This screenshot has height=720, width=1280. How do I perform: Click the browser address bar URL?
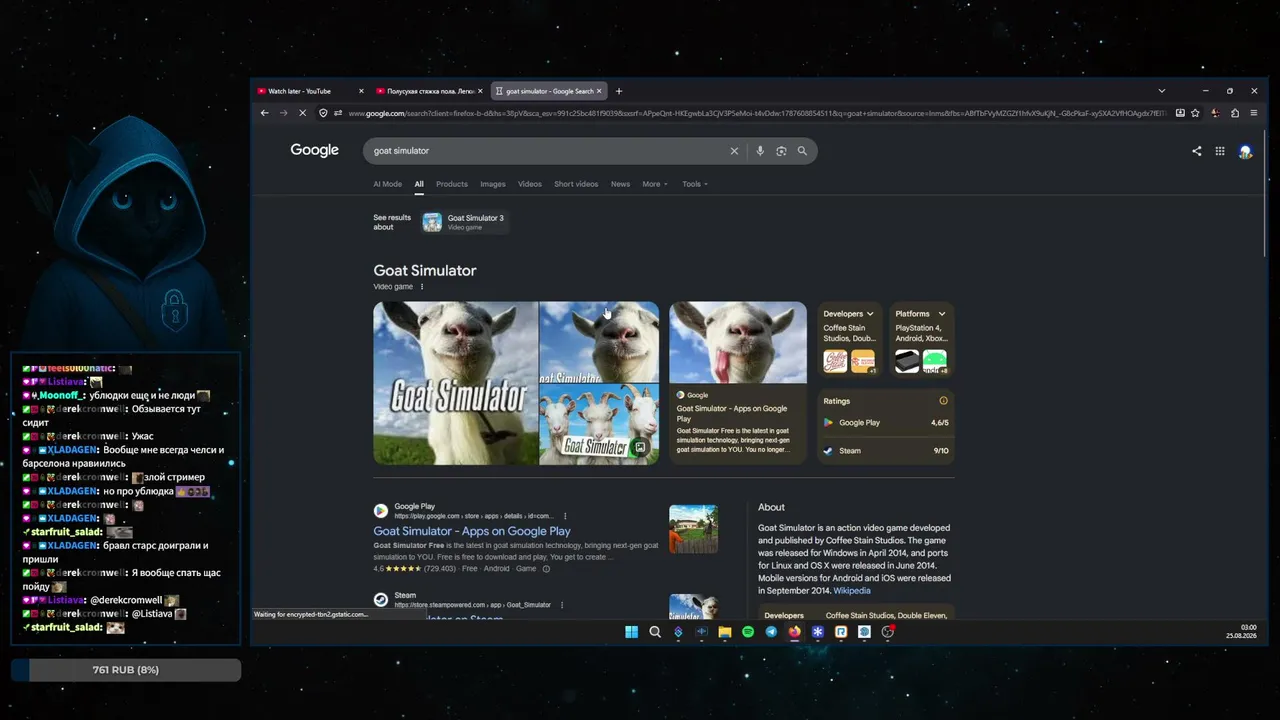[756, 113]
